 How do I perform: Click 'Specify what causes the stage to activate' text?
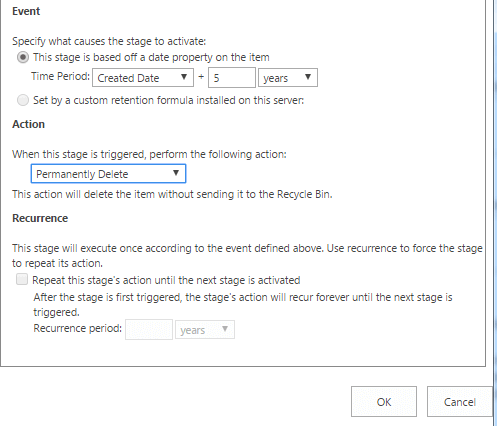point(109,41)
